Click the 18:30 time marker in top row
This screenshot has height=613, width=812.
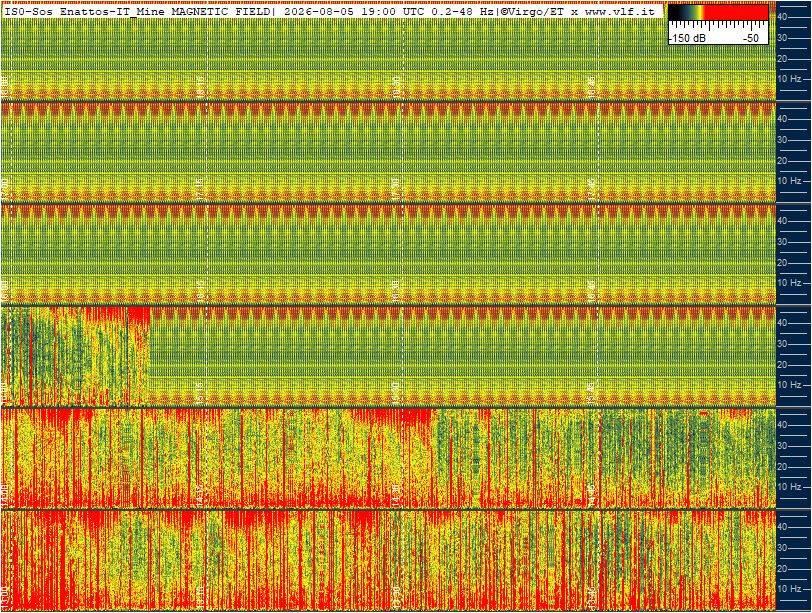click(396, 86)
